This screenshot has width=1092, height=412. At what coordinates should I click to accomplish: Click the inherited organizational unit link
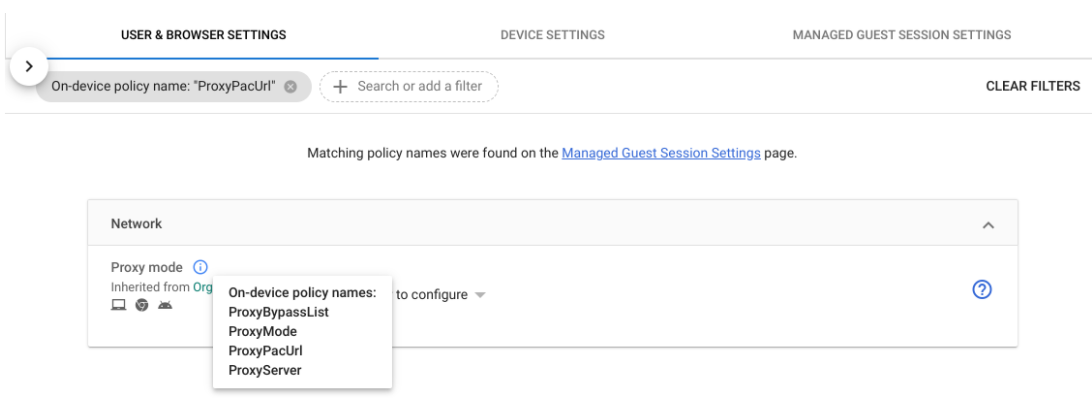click(x=203, y=286)
